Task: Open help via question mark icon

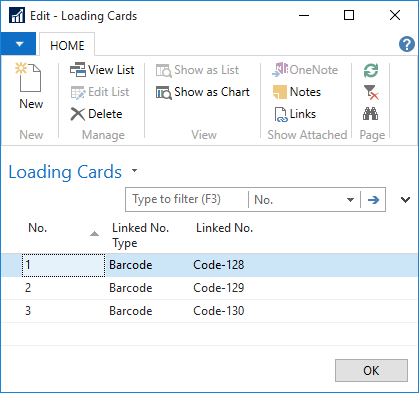Action: click(x=407, y=44)
